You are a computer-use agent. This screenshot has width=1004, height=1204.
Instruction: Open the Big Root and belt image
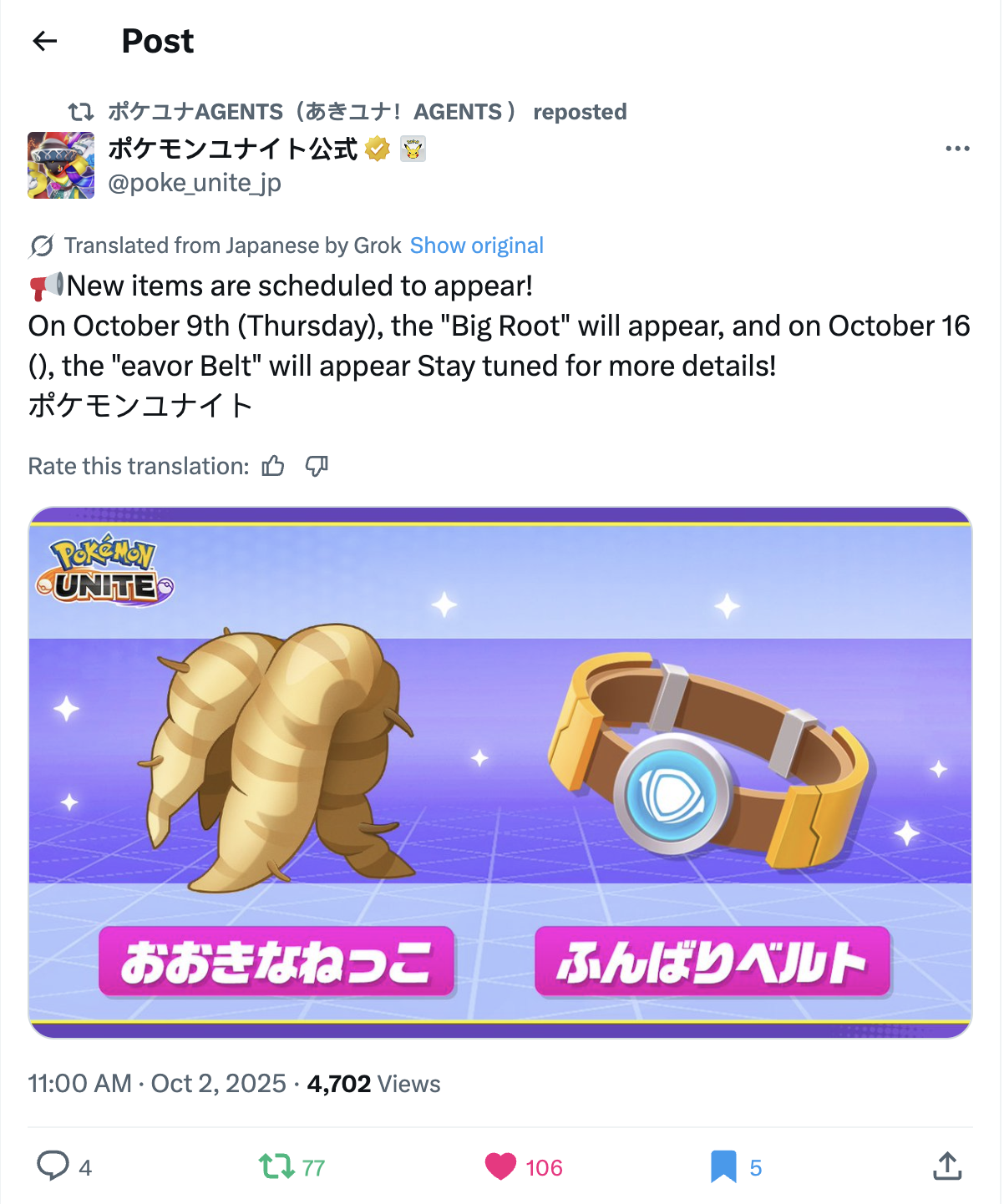pos(500,772)
